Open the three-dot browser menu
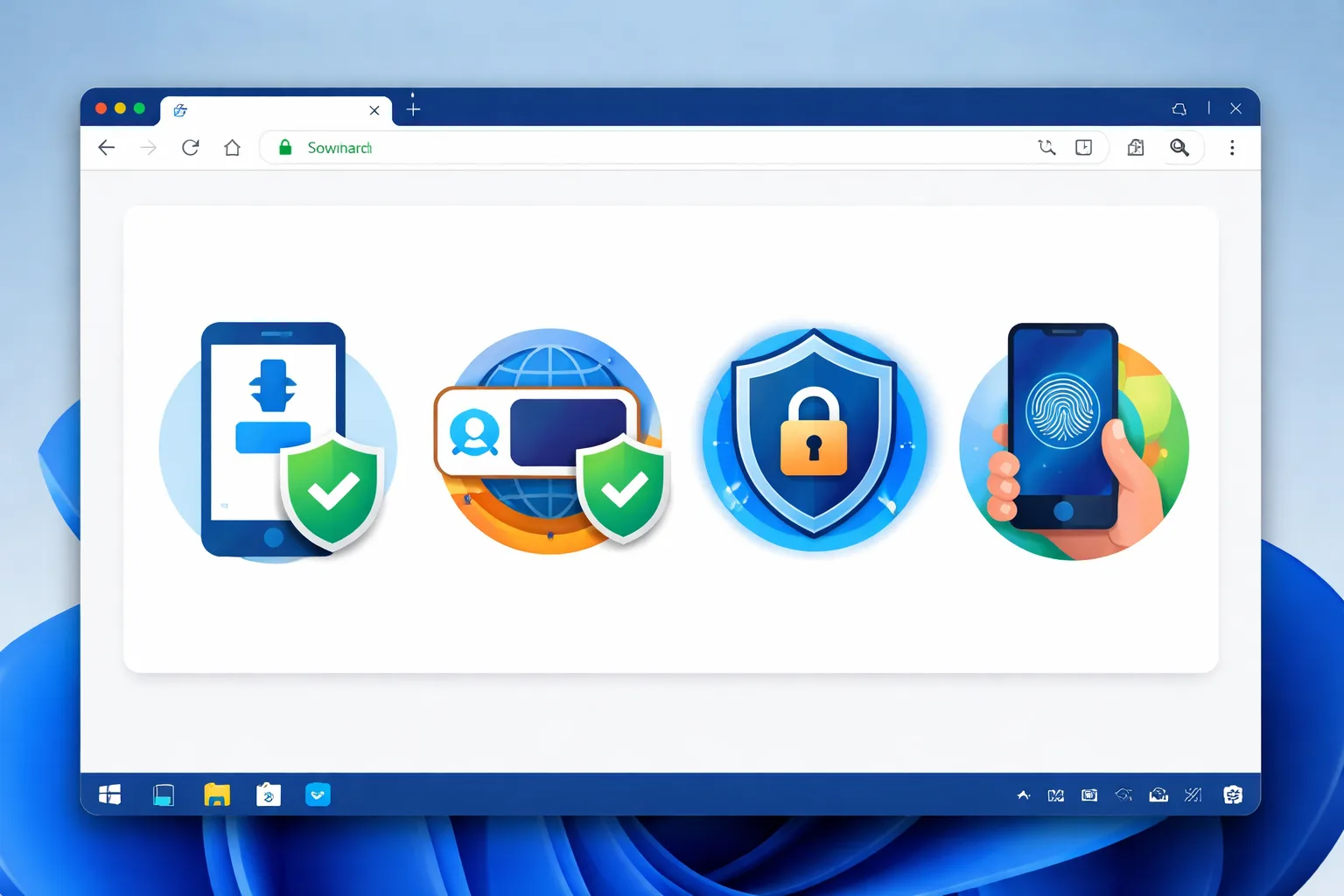The height and width of the screenshot is (896, 1344). [x=1232, y=148]
